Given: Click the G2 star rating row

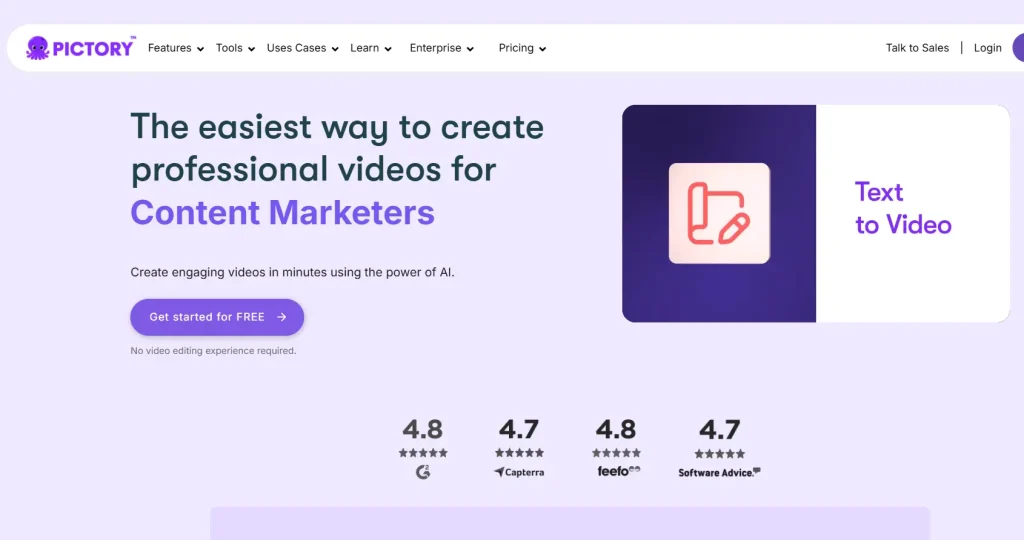Looking at the screenshot, I should point(423,453).
